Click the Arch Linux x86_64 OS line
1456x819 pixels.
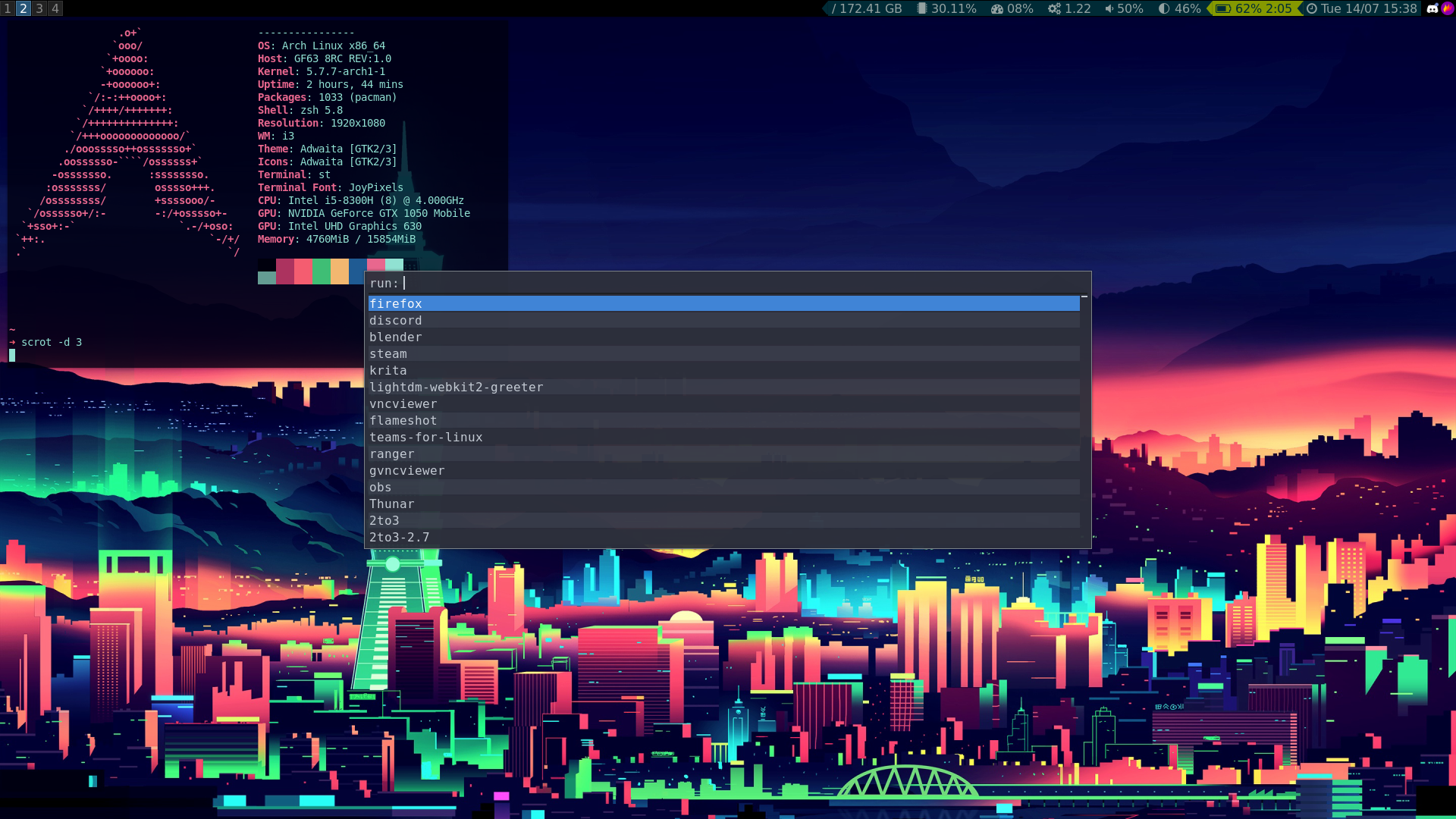point(322,45)
